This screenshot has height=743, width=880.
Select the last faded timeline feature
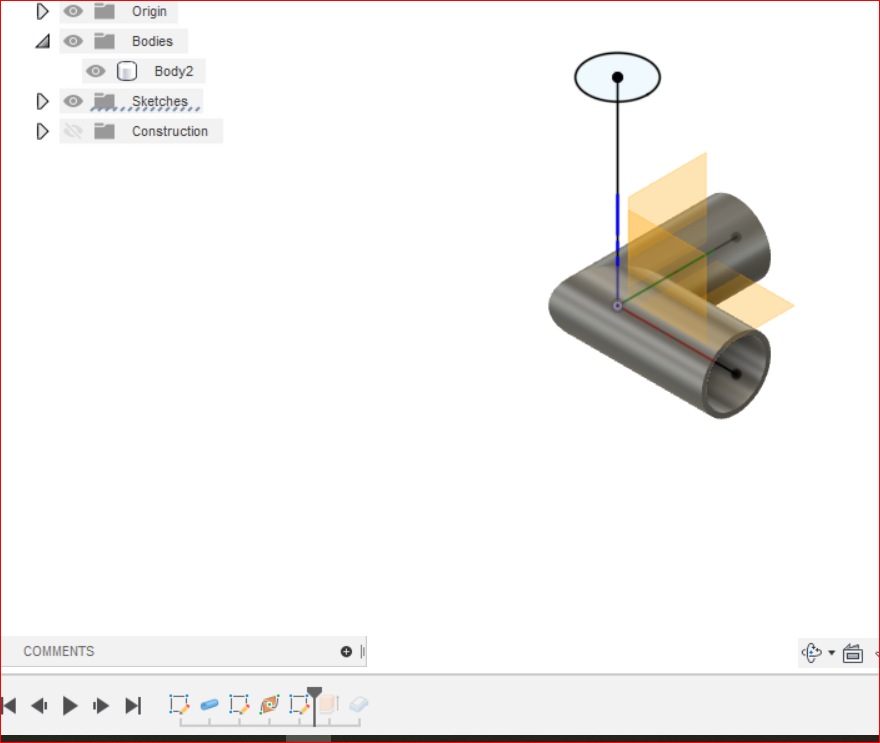[x=359, y=704]
